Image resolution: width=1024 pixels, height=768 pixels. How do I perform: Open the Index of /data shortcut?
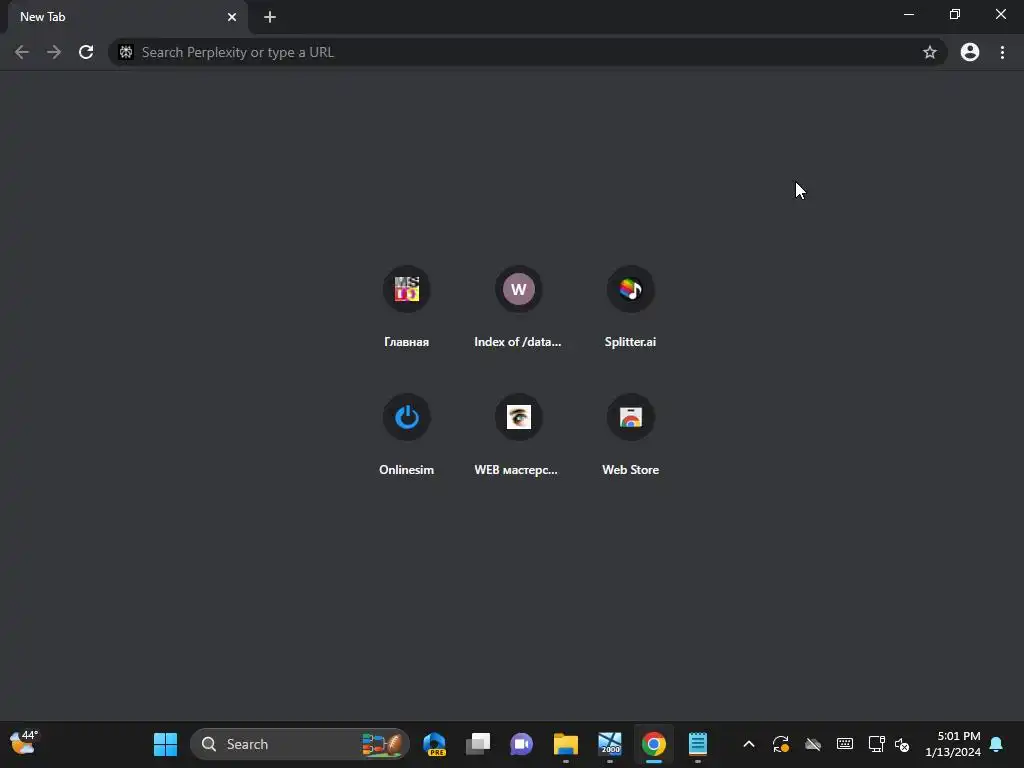(x=518, y=306)
